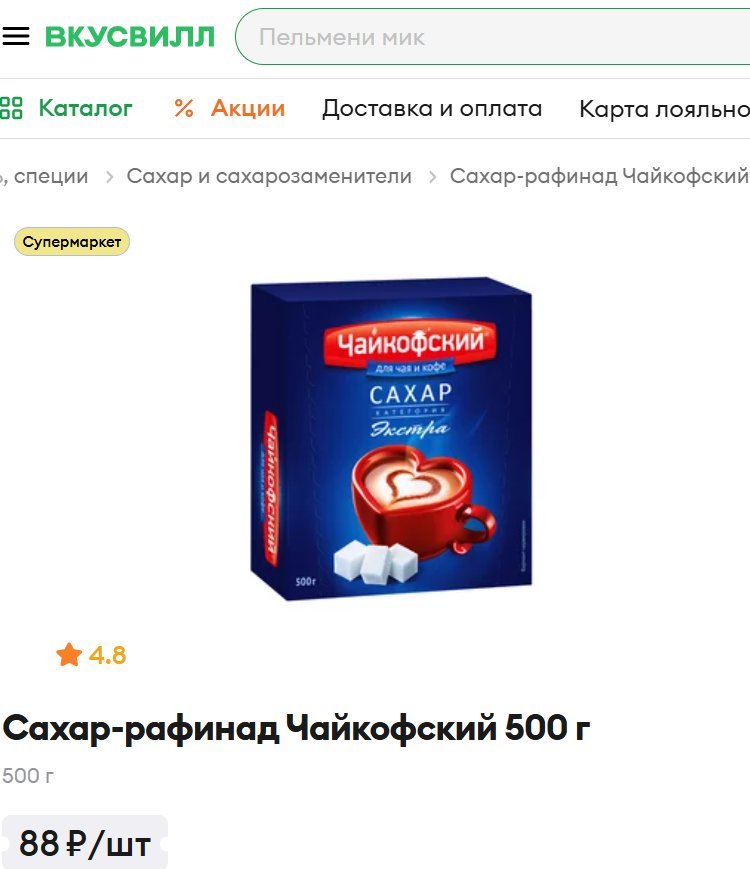Open the Акции menu item
This screenshot has height=869, width=750.
click(x=248, y=108)
